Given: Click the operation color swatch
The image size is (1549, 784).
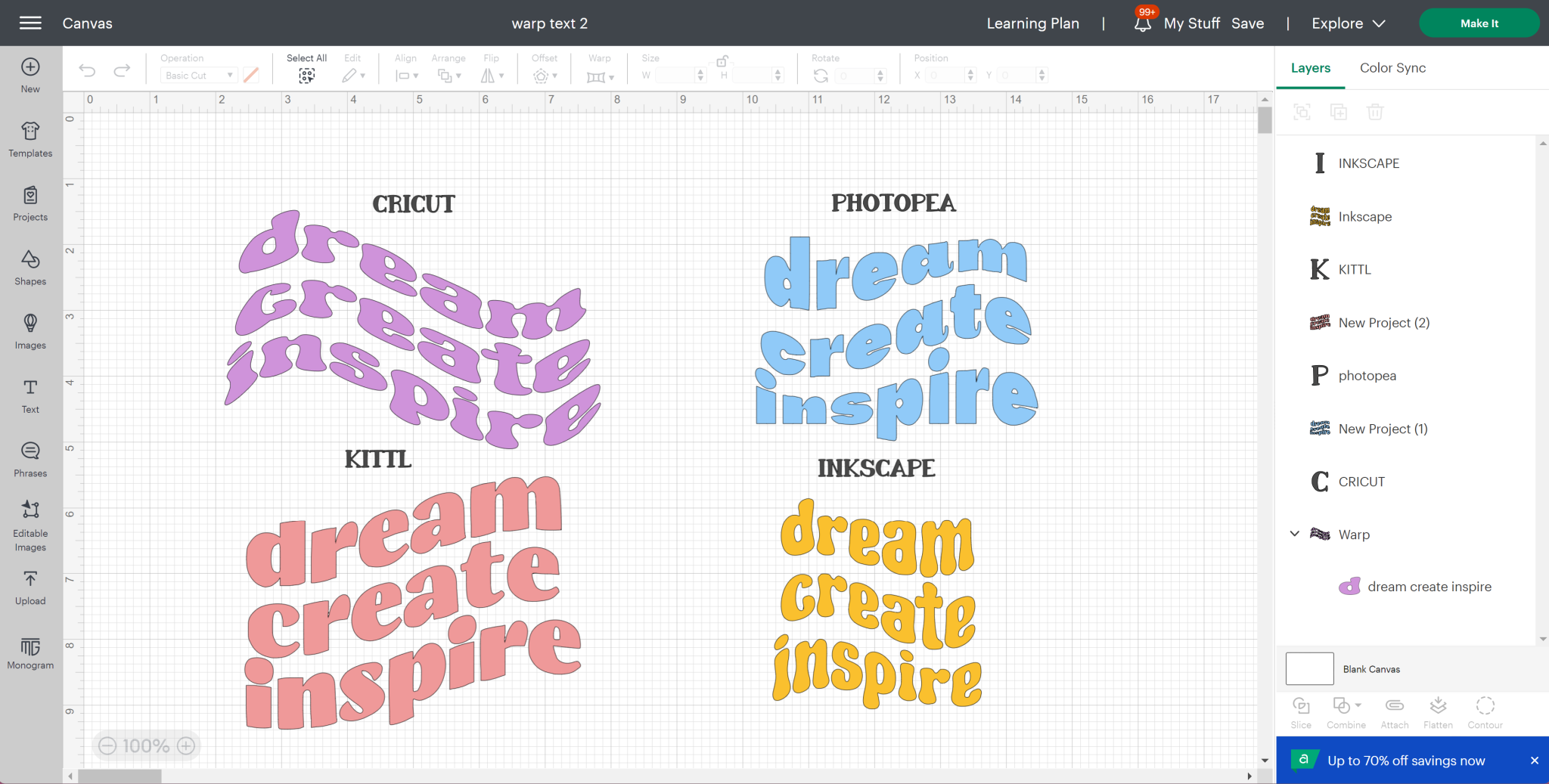Looking at the screenshot, I should click(250, 76).
